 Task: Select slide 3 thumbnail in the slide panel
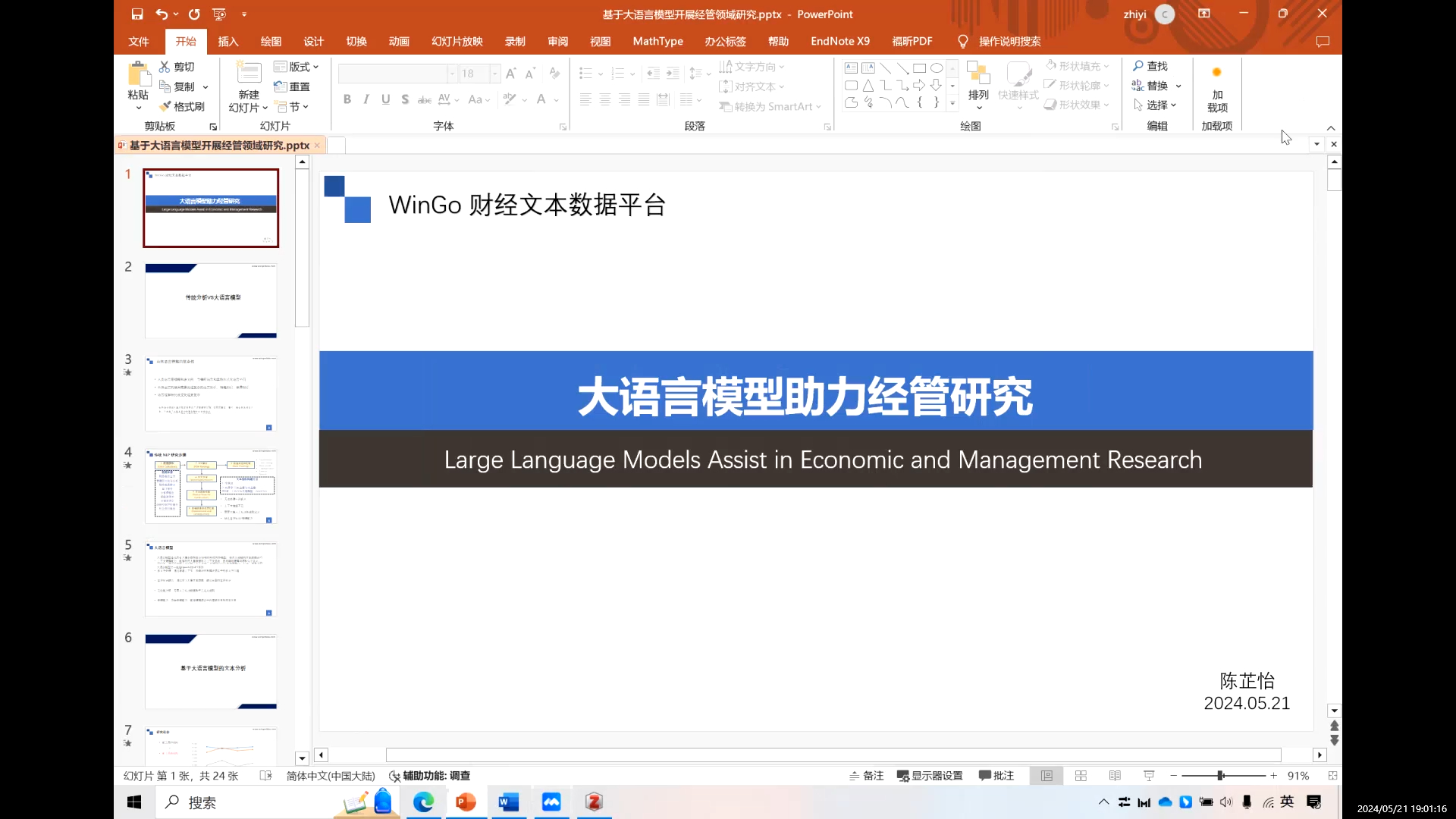(211, 393)
